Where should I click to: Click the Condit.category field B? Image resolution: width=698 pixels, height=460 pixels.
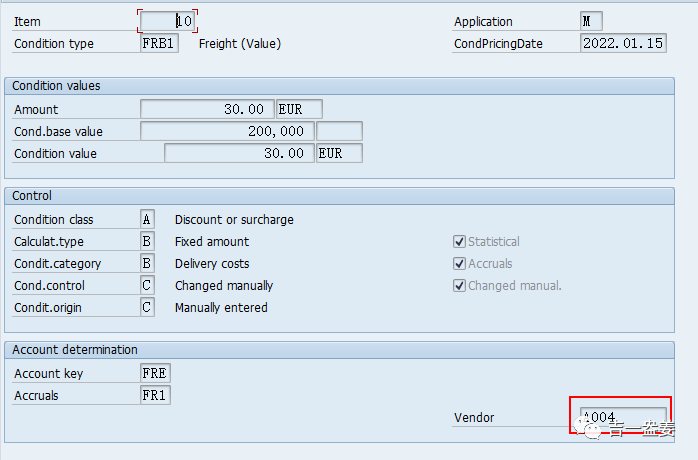click(147, 263)
